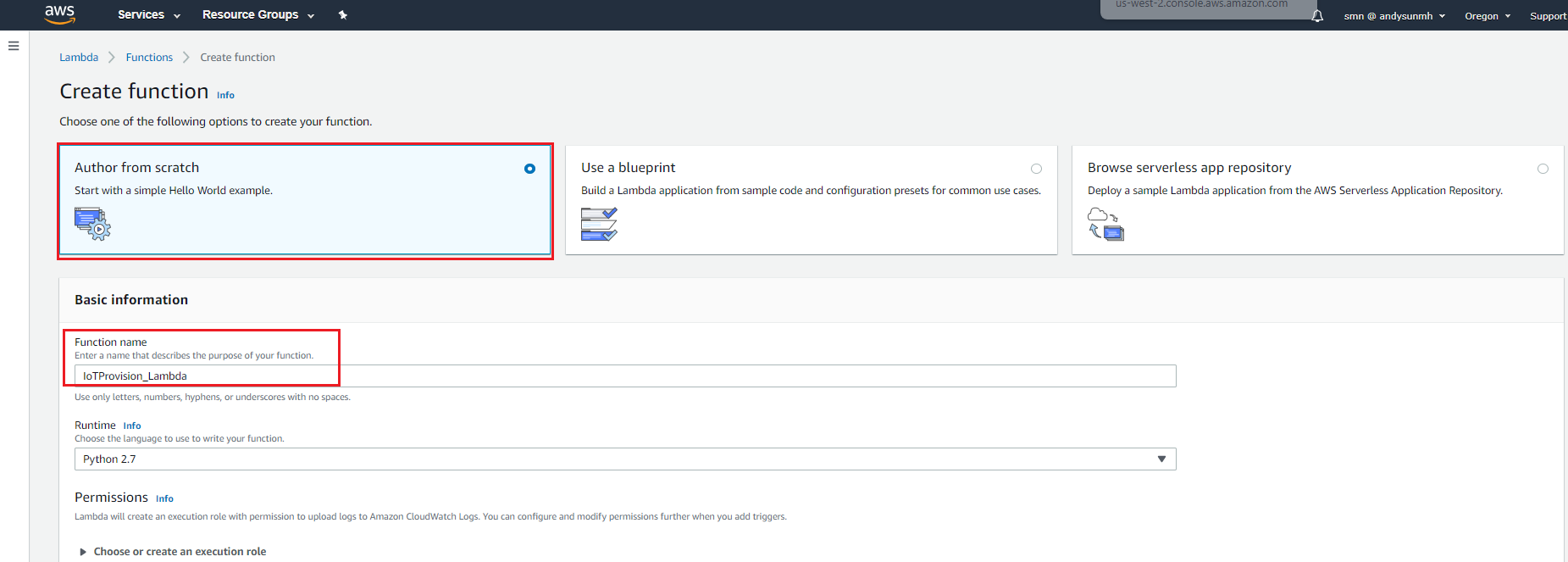This screenshot has width=1568, height=562.
Task: Expand Choose or create an execution role
Action: point(173,552)
